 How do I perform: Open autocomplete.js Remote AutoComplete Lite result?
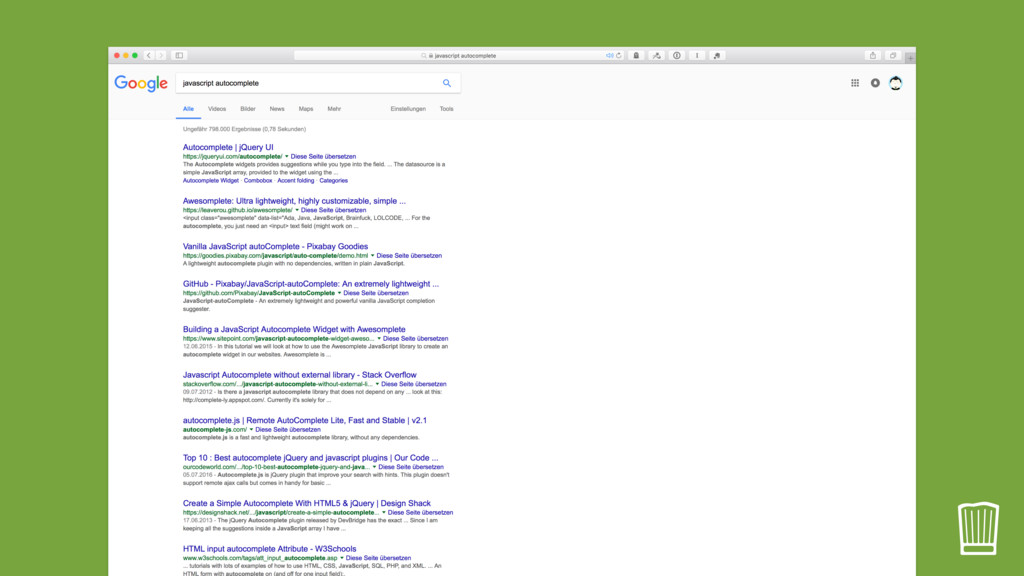pyautogui.click(x=304, y=421)
